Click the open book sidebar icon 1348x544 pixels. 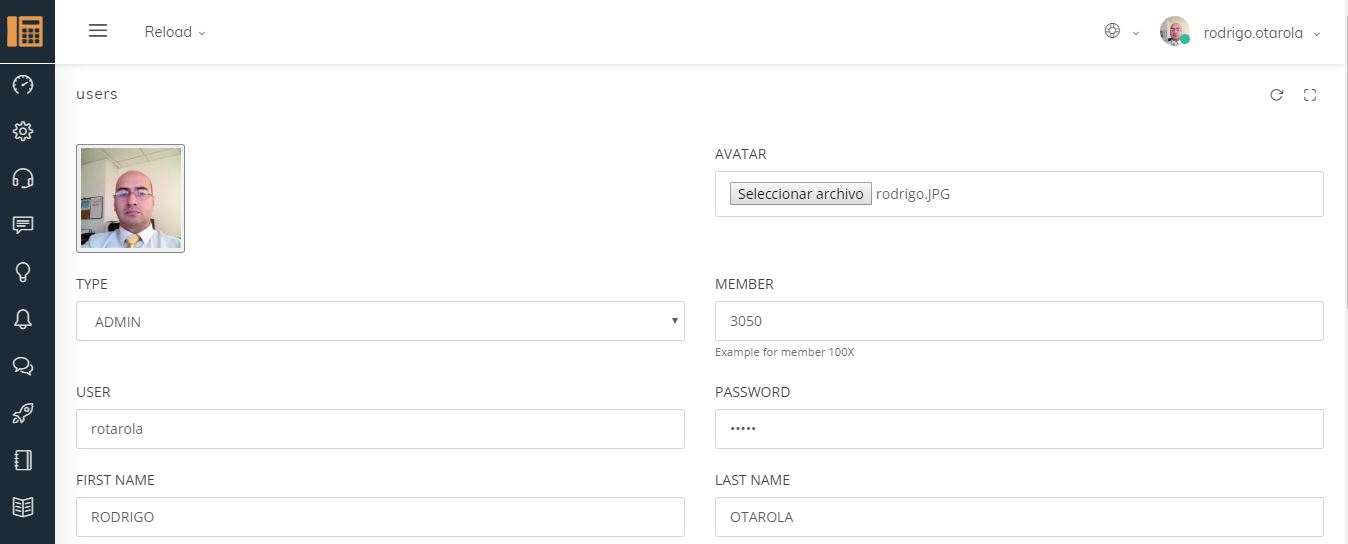click(x=23, y=507)
